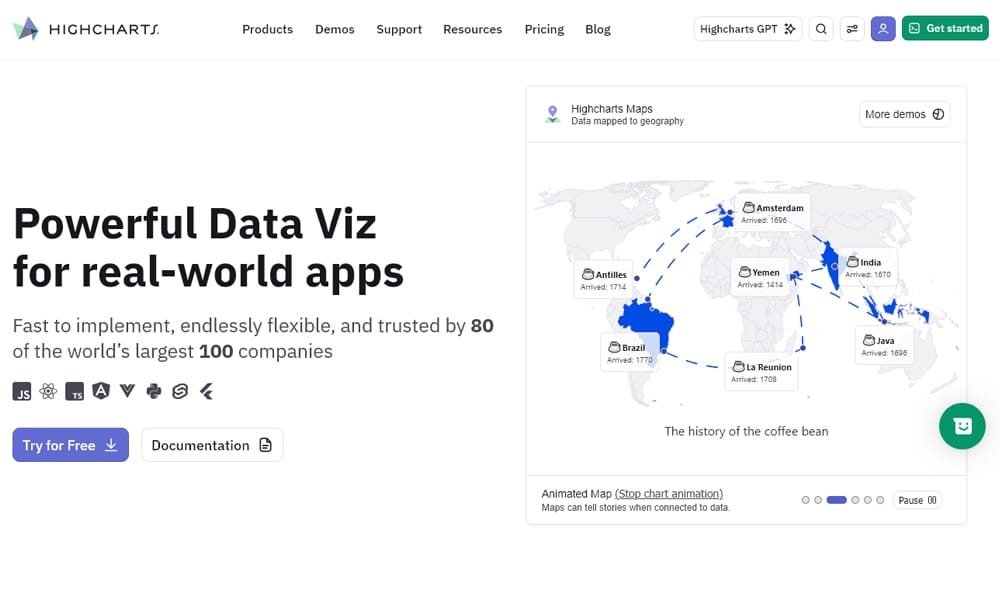Open the Support menu
The width and height of the screenshot is (1000, 600).
tap(399, 29)
